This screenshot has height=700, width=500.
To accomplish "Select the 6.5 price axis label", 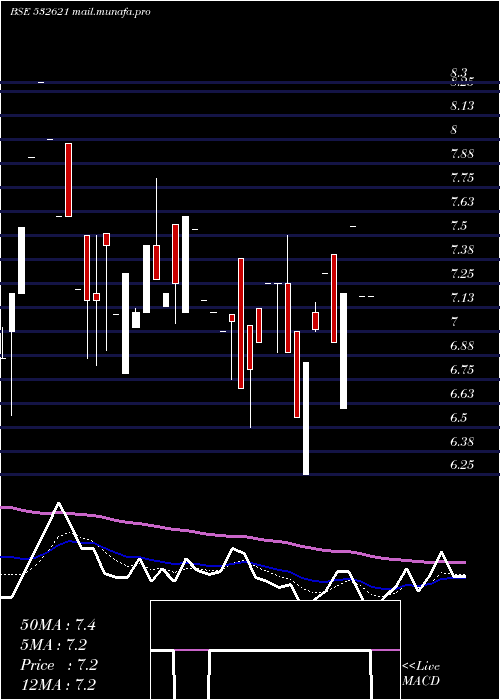I will [459, 417].
